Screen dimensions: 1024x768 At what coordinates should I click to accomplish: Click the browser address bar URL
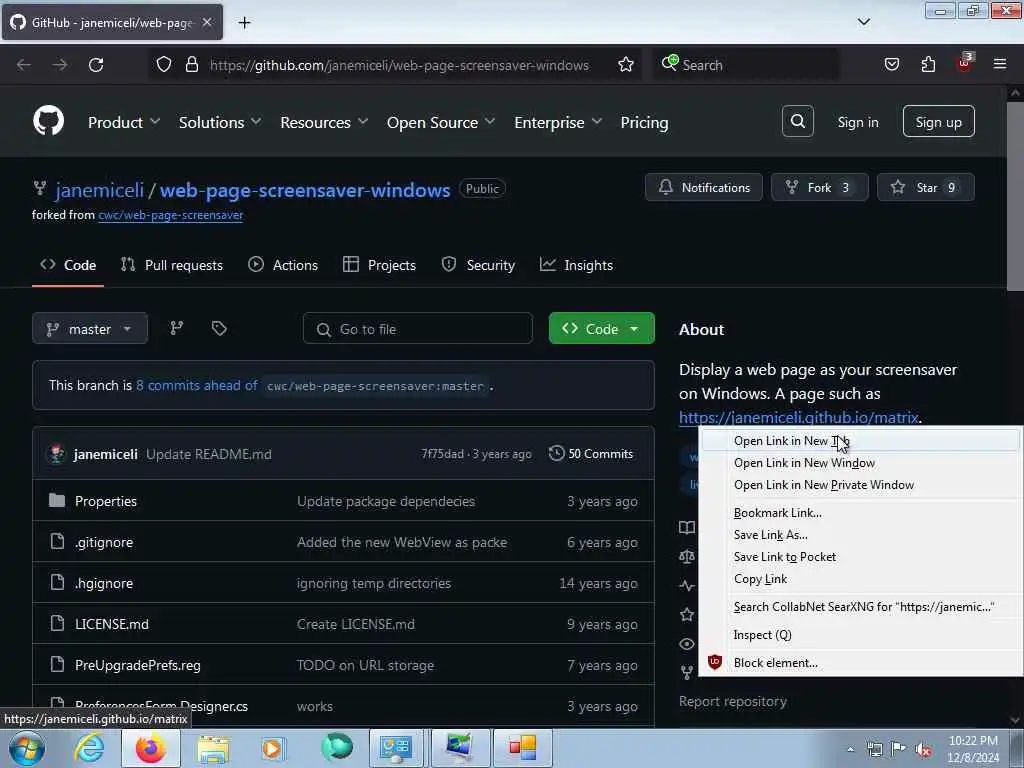[399, 65]
